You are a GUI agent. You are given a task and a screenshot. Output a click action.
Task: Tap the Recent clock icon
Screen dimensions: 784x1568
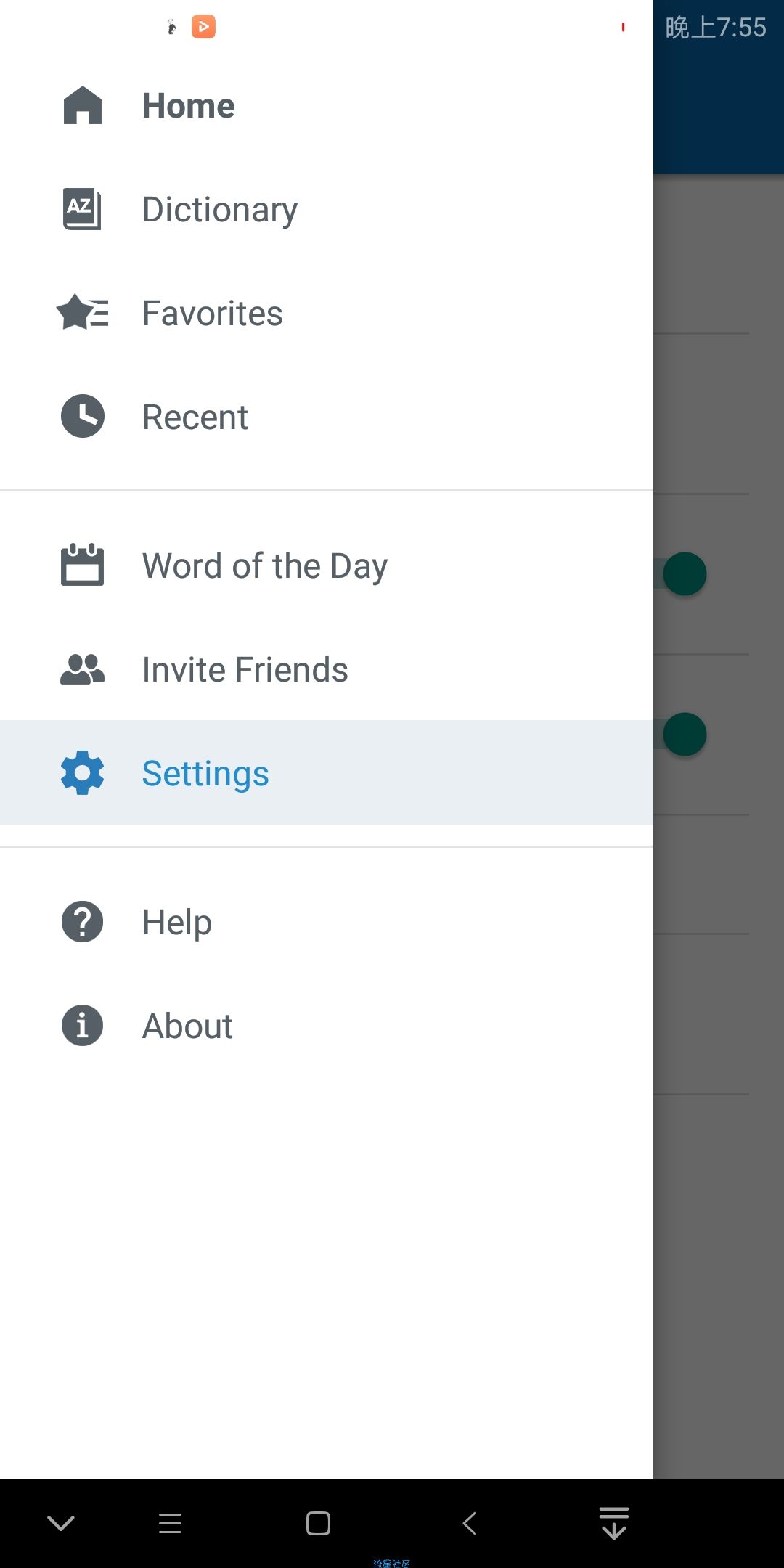(x=83, y=416)
